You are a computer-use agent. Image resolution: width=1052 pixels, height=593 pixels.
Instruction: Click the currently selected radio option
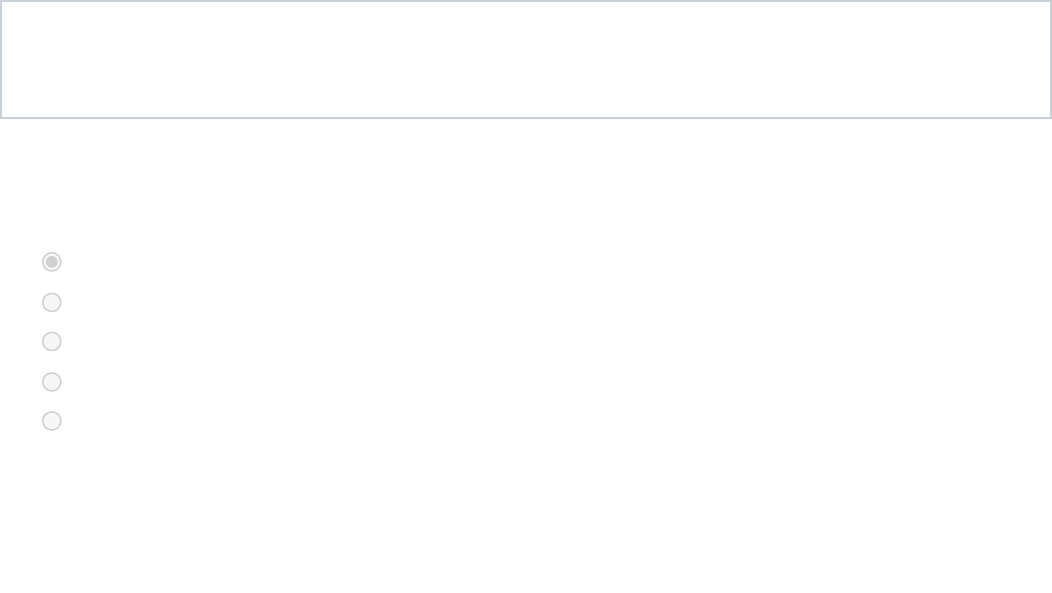[52, 262]
